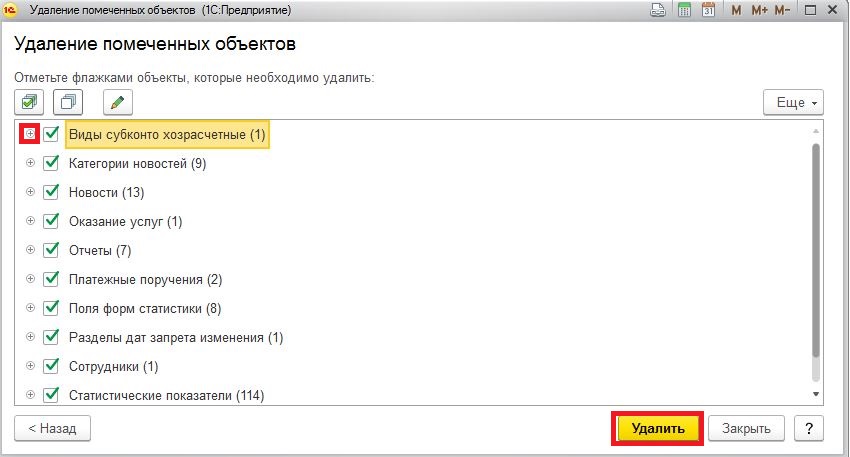Click the M memory button

click(736, 10)
